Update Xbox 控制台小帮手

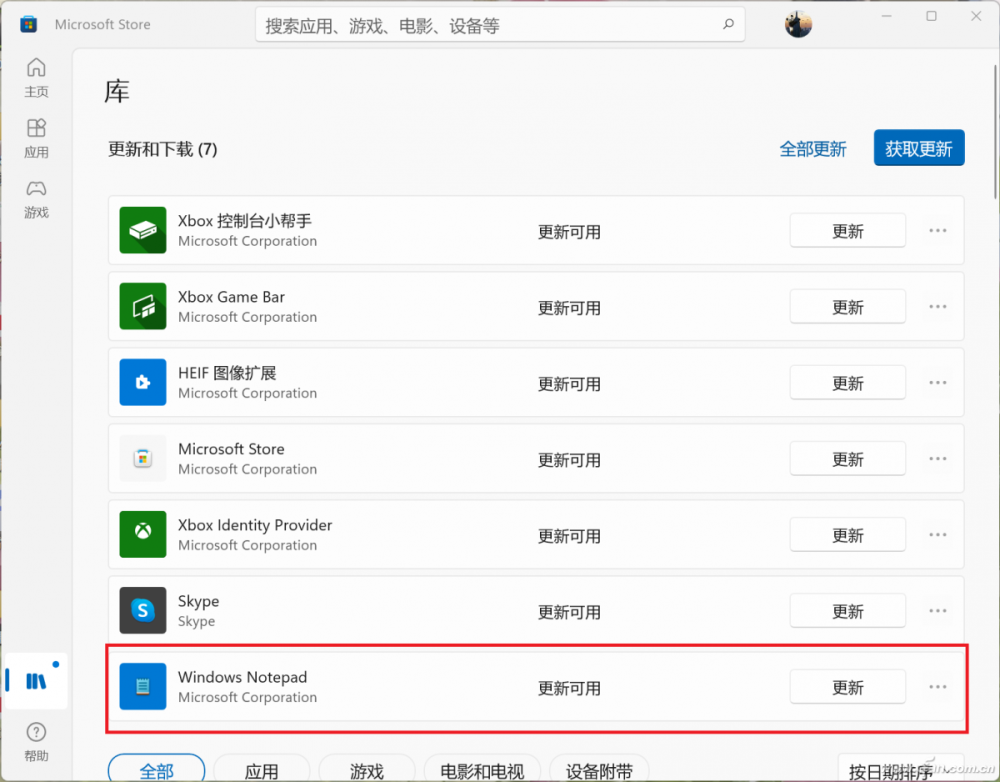pos(848,230)
